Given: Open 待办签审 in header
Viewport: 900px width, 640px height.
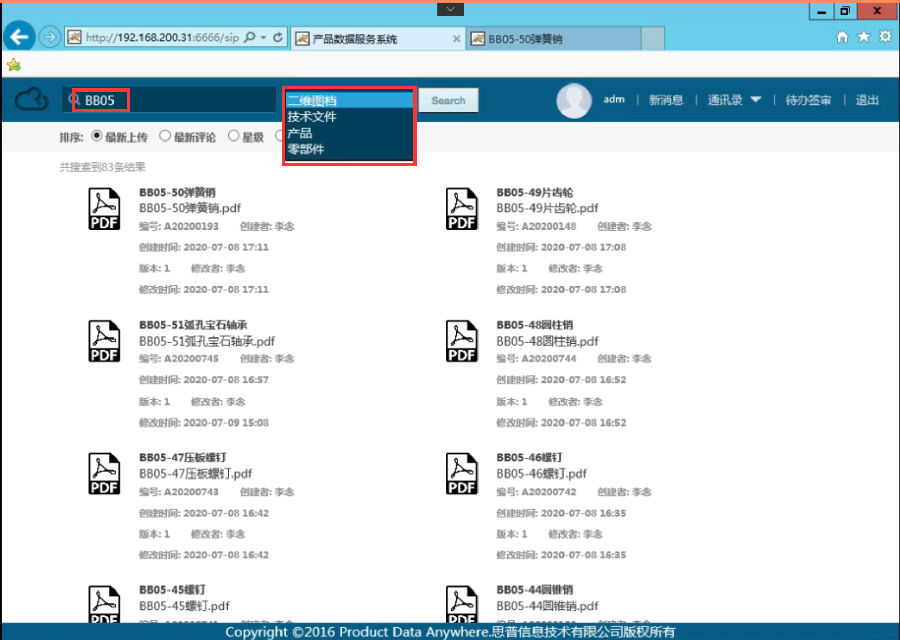Looking at the screenshot, I should pyautogui.click(x=808, y=100).
